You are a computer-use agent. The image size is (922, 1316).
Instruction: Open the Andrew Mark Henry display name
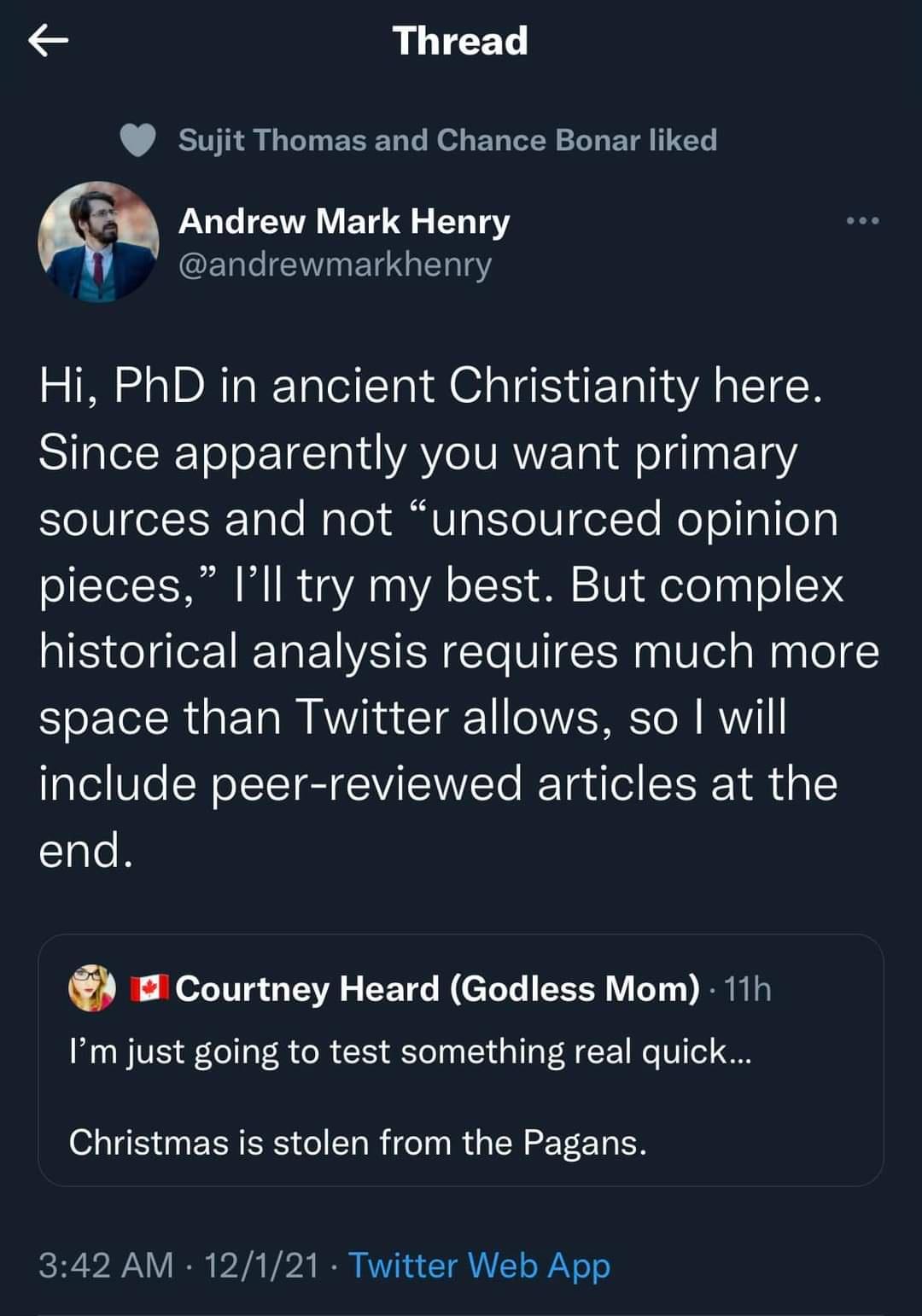click(343, 222)
